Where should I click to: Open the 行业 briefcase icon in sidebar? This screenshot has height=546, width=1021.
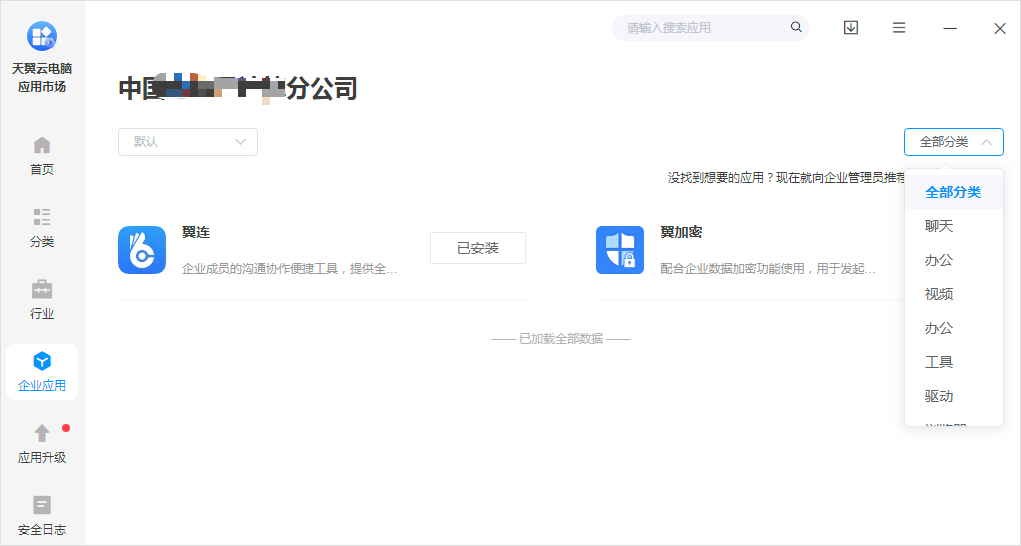coord(42,290)
